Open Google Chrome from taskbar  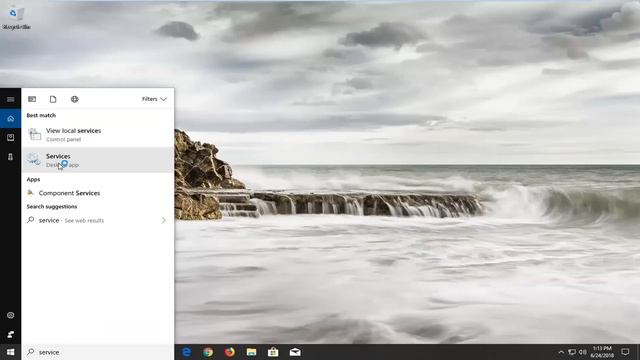tap(208, 352)
